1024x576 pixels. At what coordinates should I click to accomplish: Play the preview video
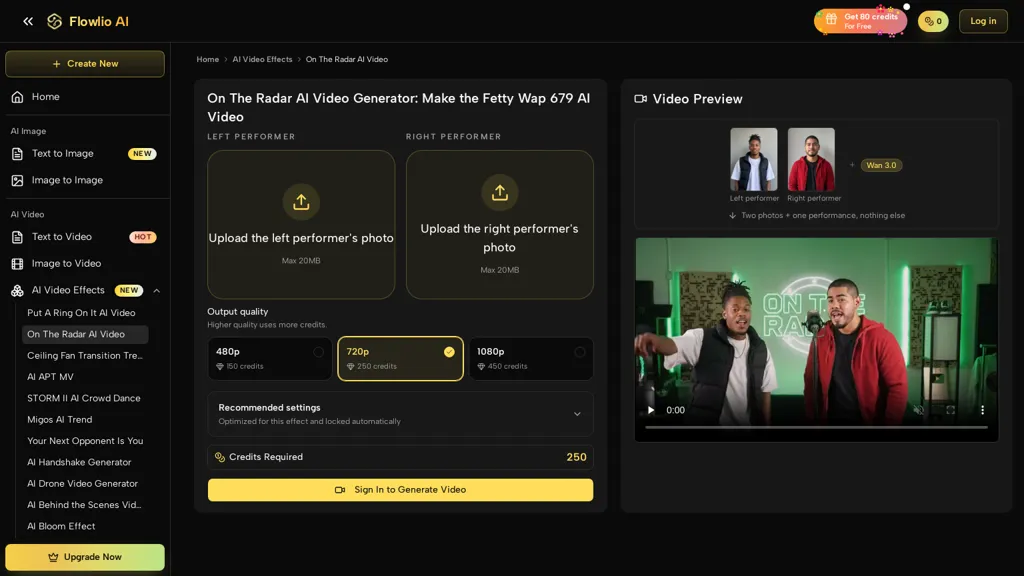650,410
